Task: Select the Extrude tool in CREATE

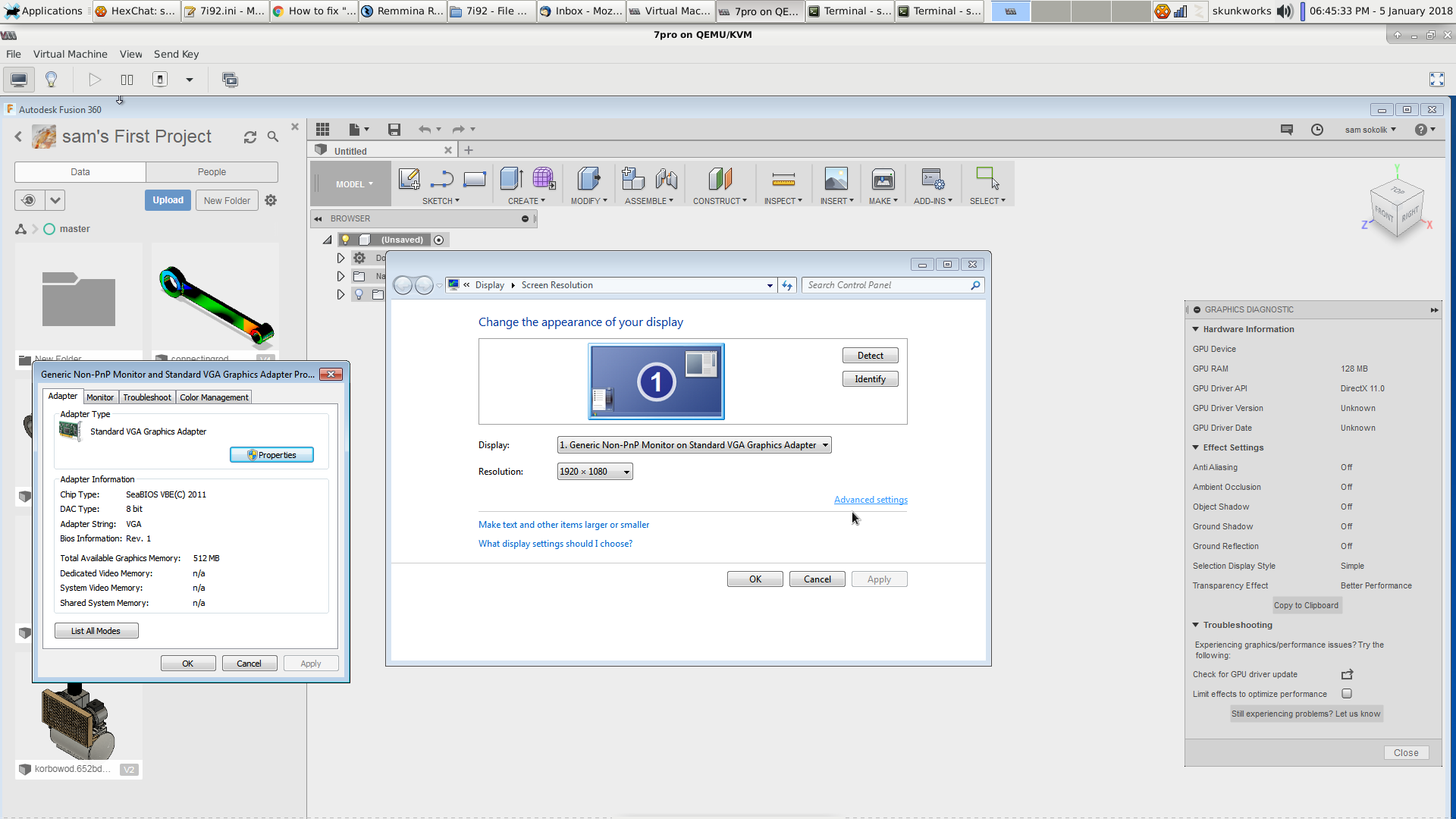Action: click(x=512, y=179)
